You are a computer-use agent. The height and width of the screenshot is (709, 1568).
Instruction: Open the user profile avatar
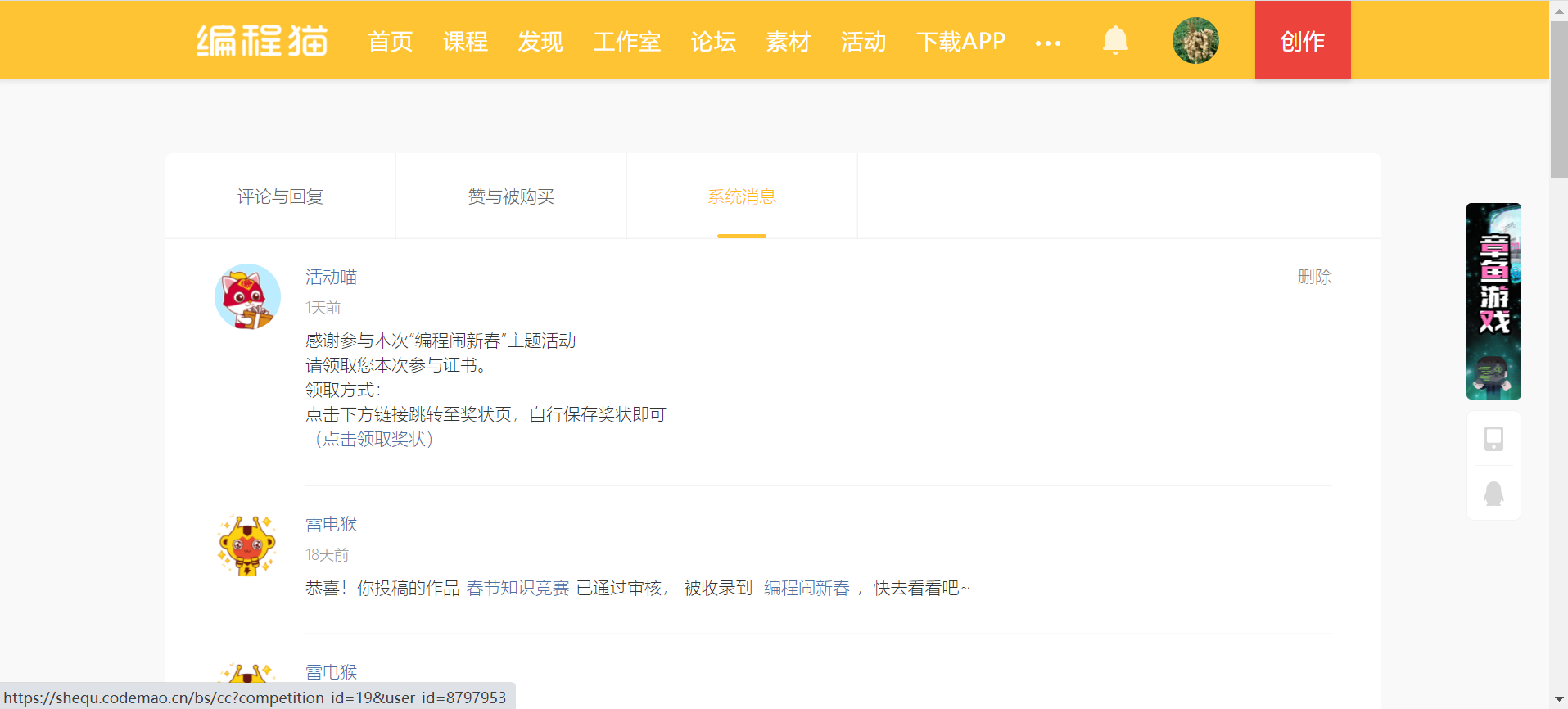coord(1195,40)
